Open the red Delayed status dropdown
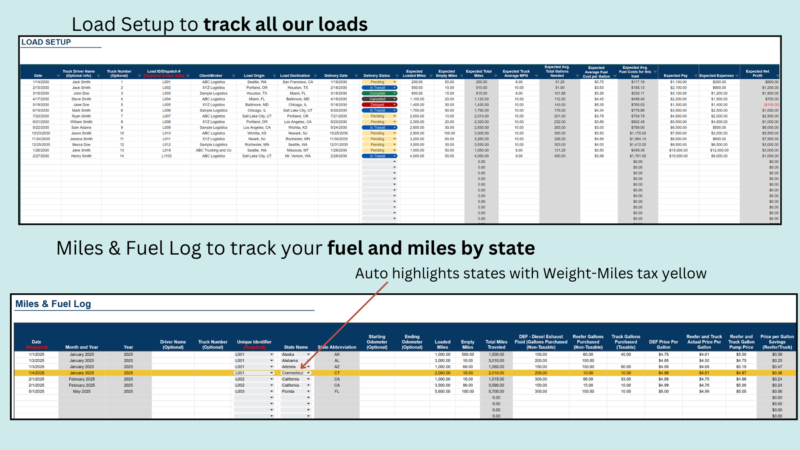Viewport: 800px width, 450px height. 379,105
